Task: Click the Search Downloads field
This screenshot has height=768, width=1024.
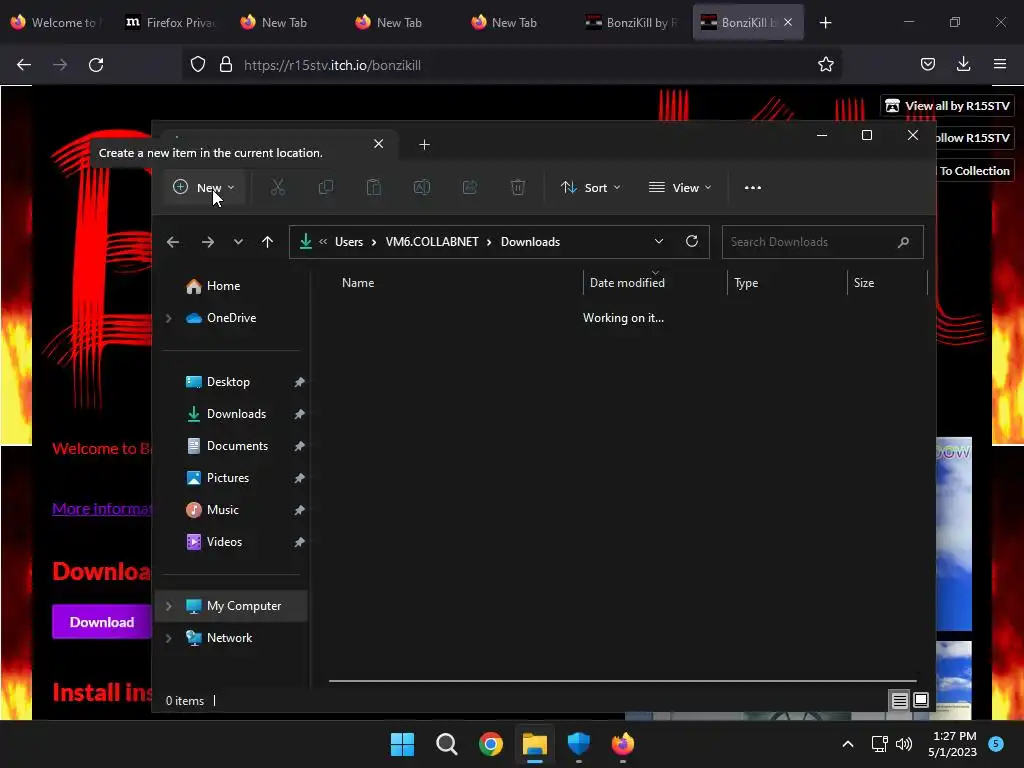Action: [822, 242]
